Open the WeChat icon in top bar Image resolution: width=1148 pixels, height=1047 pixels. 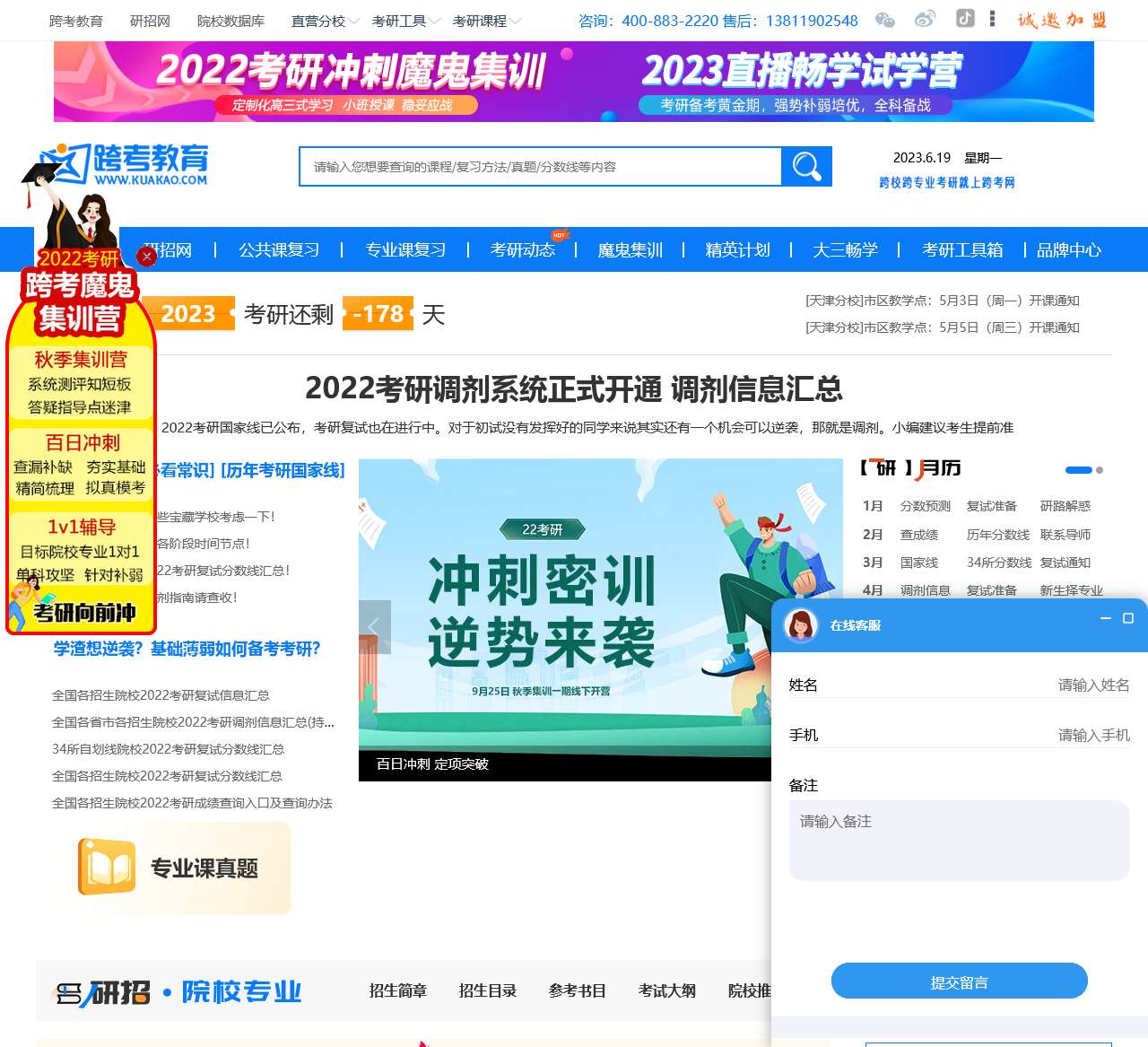click(885, 20)
